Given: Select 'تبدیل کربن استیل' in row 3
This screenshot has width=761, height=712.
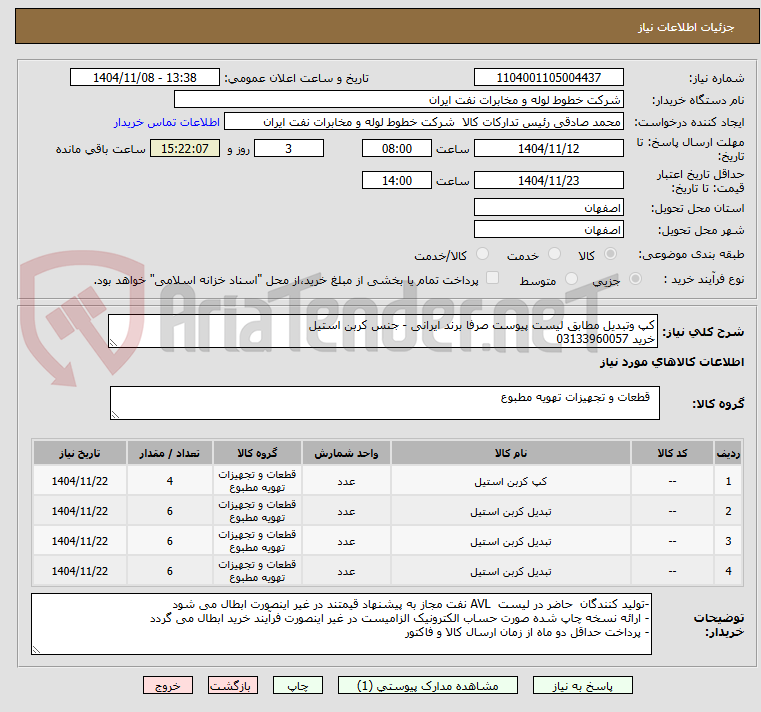Looking at the screenshot, I should (511, 542).
